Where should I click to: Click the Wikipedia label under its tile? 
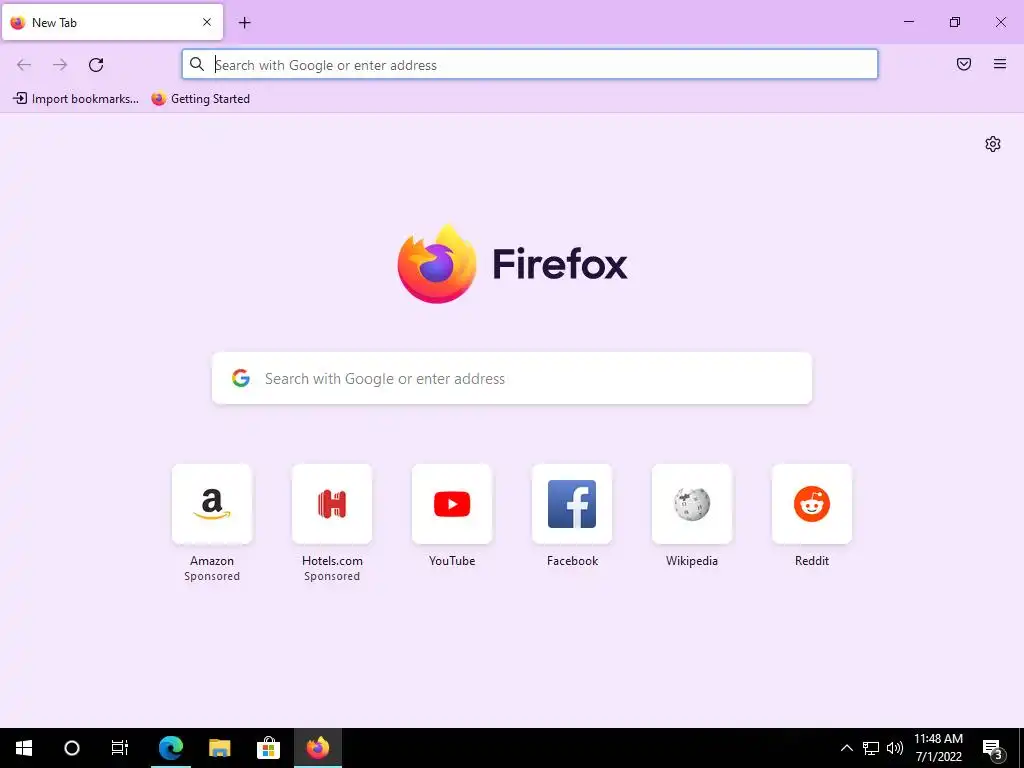click(x=692, y=561)
